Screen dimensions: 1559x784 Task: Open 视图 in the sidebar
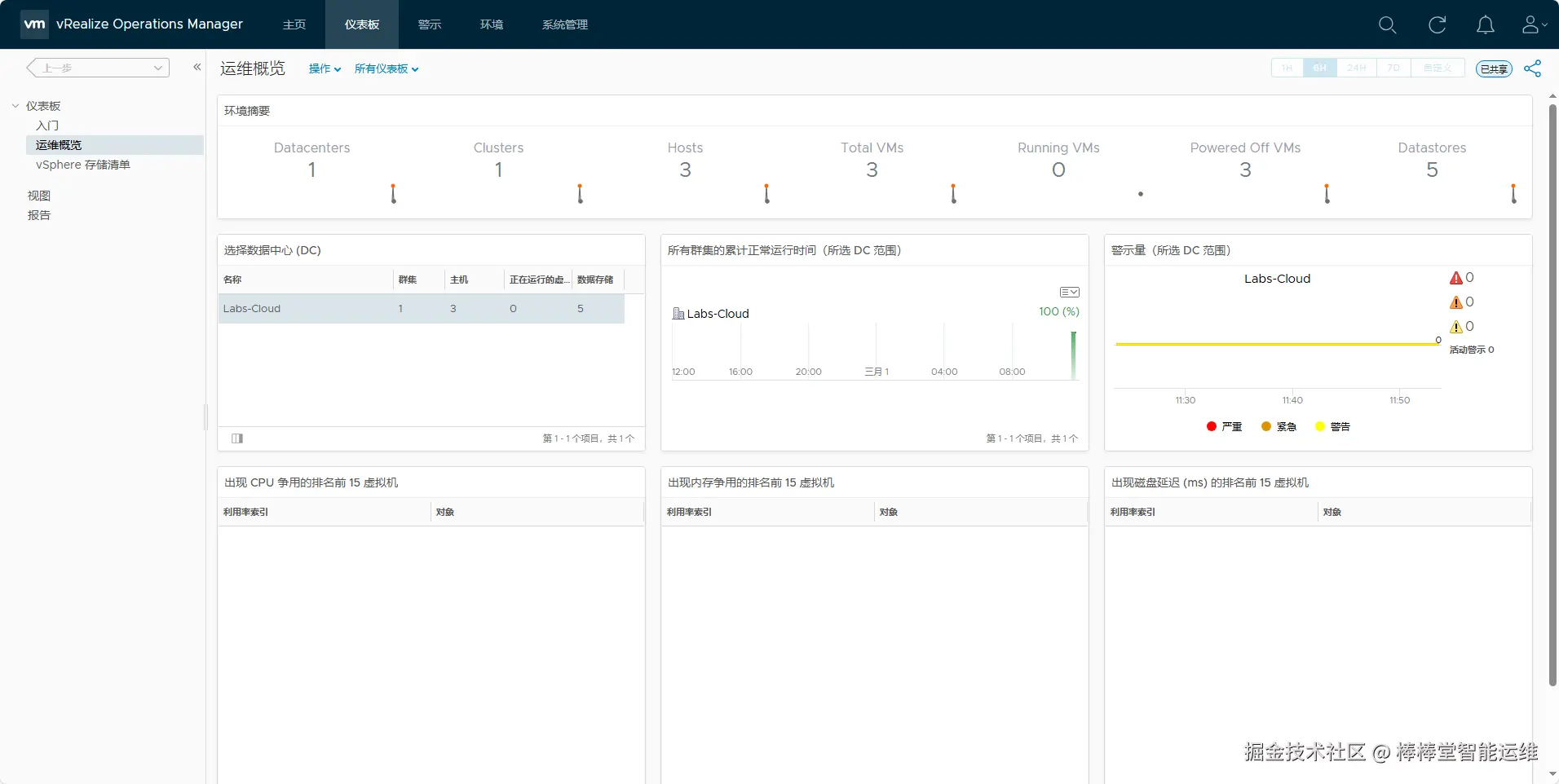39,196
